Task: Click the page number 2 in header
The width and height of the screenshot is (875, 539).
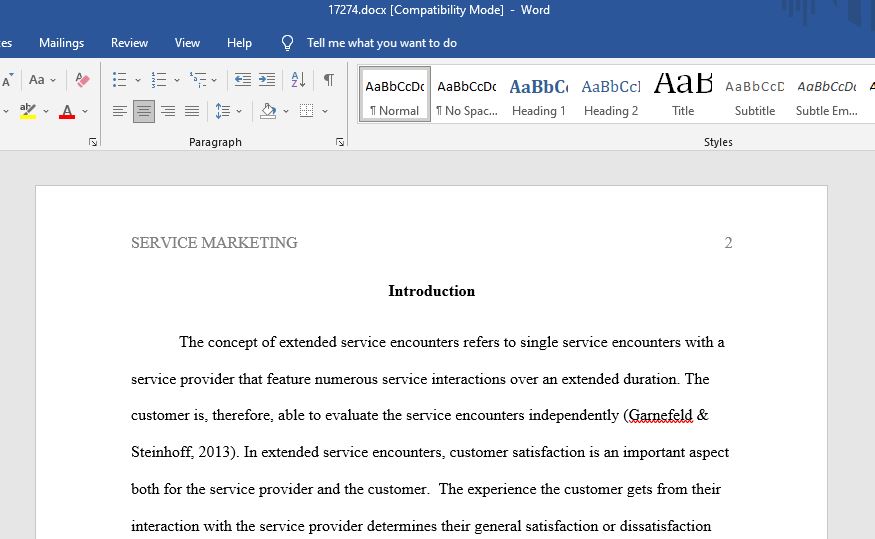Action: [728, 243]
